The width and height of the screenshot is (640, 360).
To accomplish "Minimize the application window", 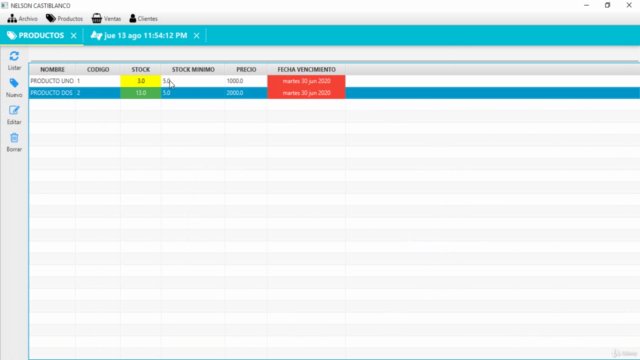I will pos(587,5).
